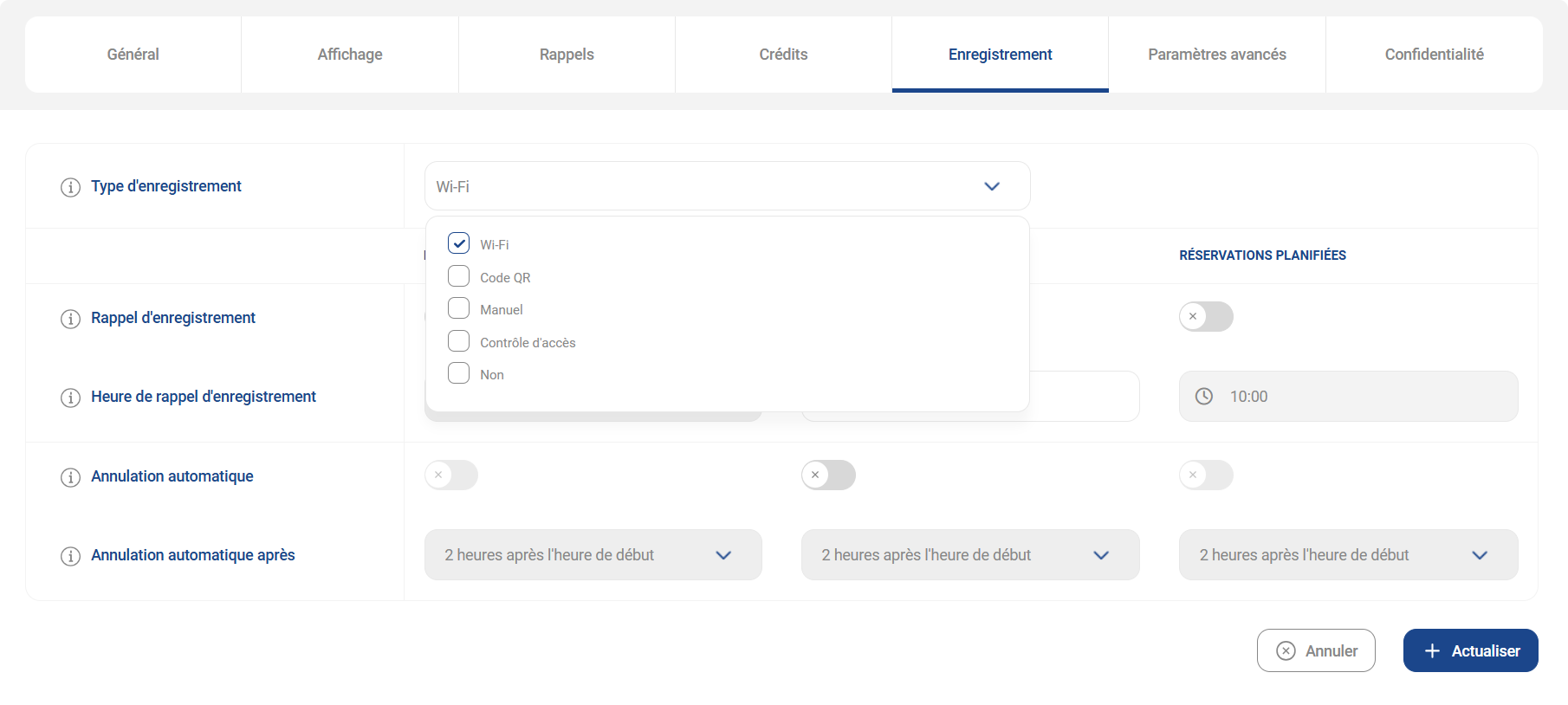This screenshot has height=705, width=1568.
Task: Open info icon for Heure de rappel d'enregistrement
Action: point(70,398)
